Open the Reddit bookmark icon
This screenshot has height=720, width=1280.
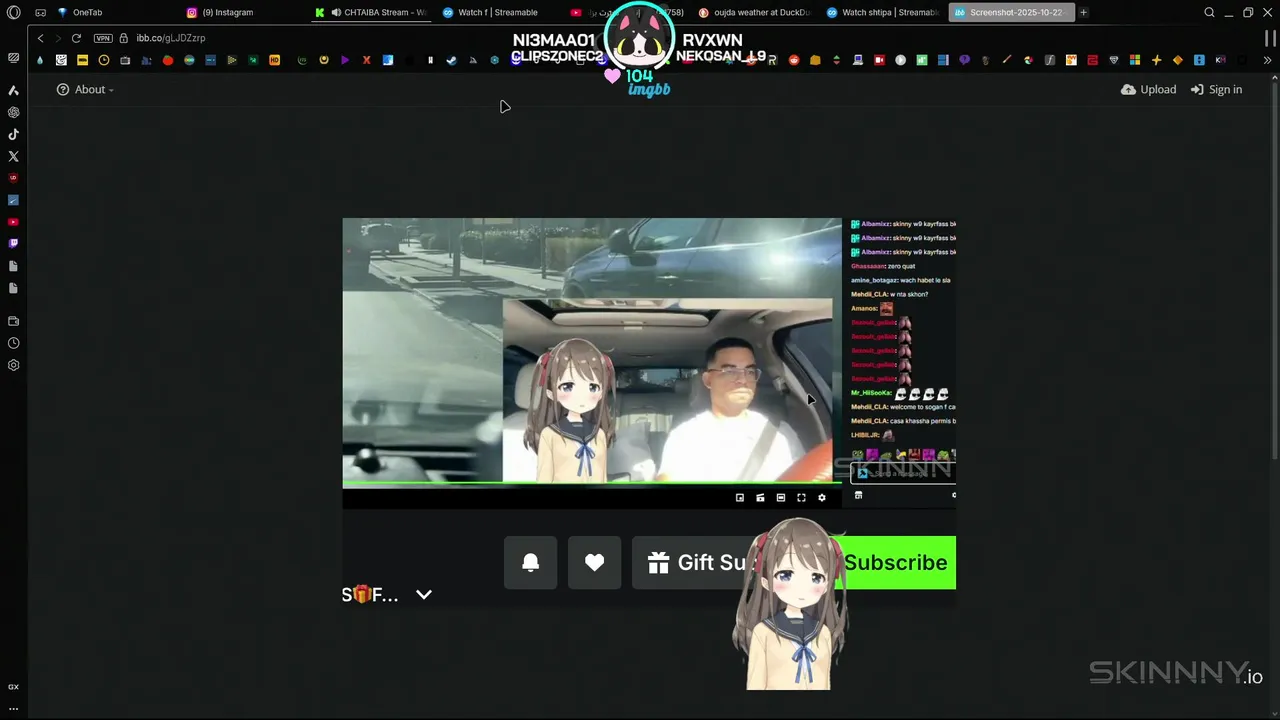click(794, 60)
